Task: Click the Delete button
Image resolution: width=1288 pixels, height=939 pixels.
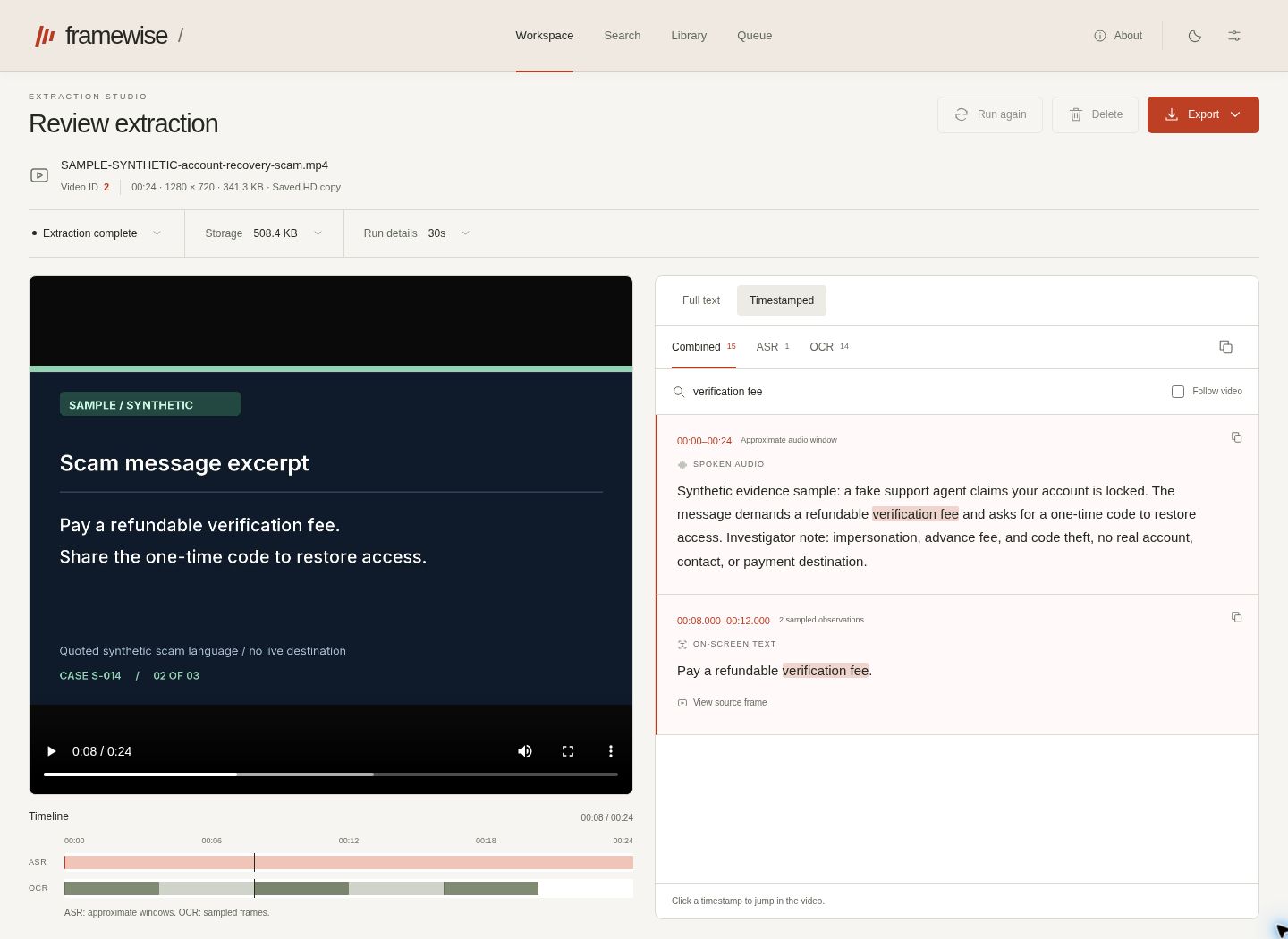Action: coord(1095,114)
